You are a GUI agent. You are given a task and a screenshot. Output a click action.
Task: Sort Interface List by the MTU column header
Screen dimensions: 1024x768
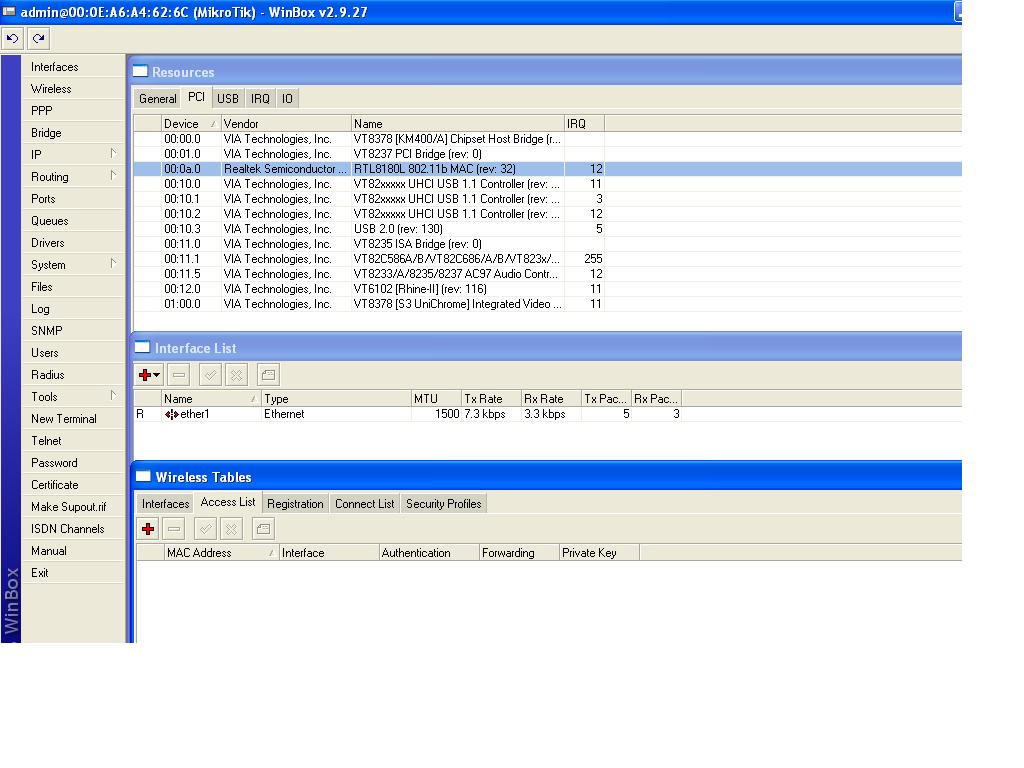[x=436, y=398]
